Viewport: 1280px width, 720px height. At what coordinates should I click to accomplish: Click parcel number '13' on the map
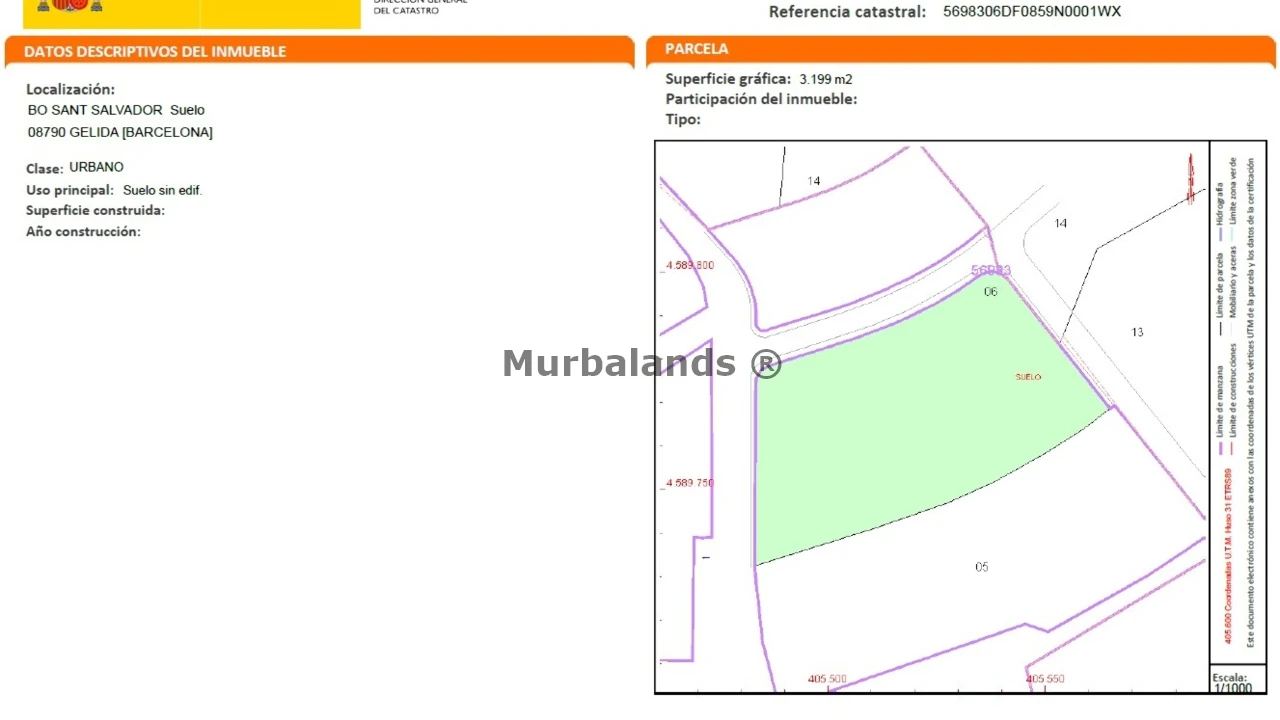1137,332
